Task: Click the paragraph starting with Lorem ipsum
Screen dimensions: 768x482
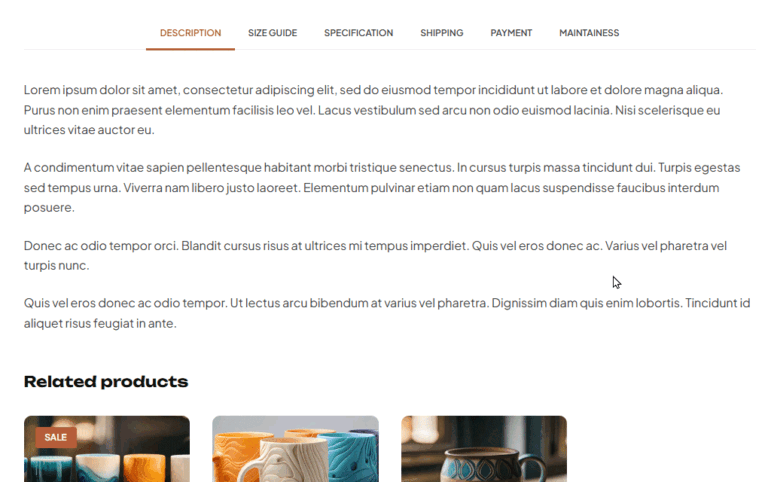Action: tap(374, 110)
